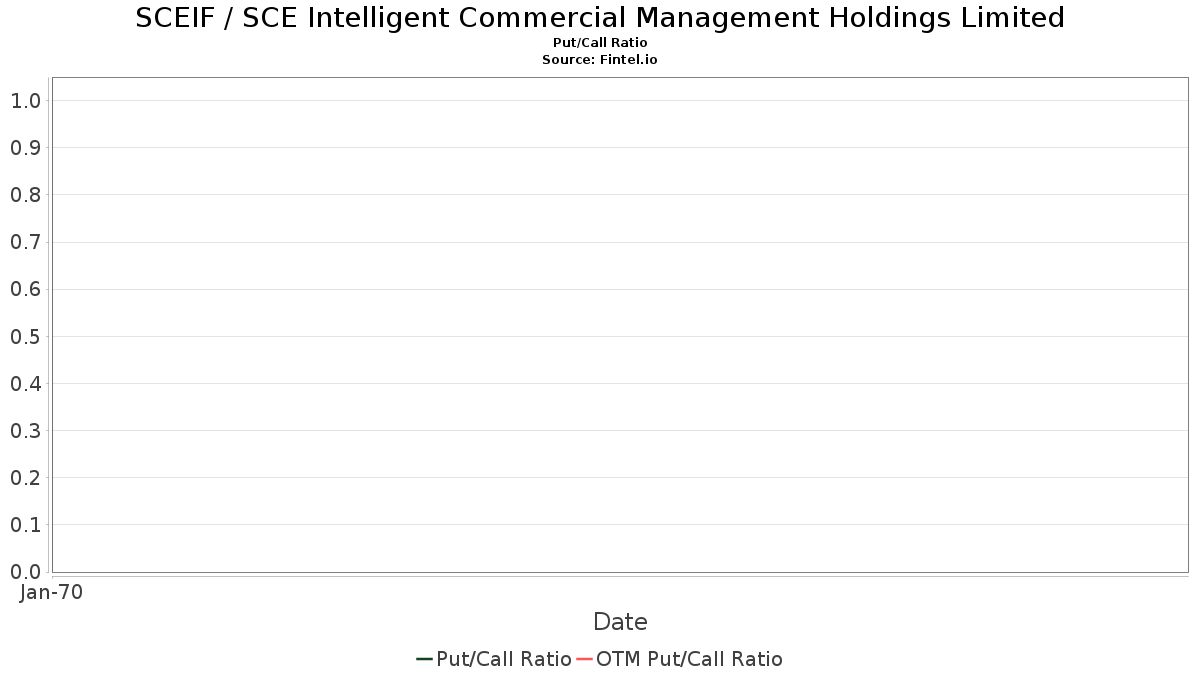
Task: Click the 0.3 y-axis label
Action: pos(26,431)
